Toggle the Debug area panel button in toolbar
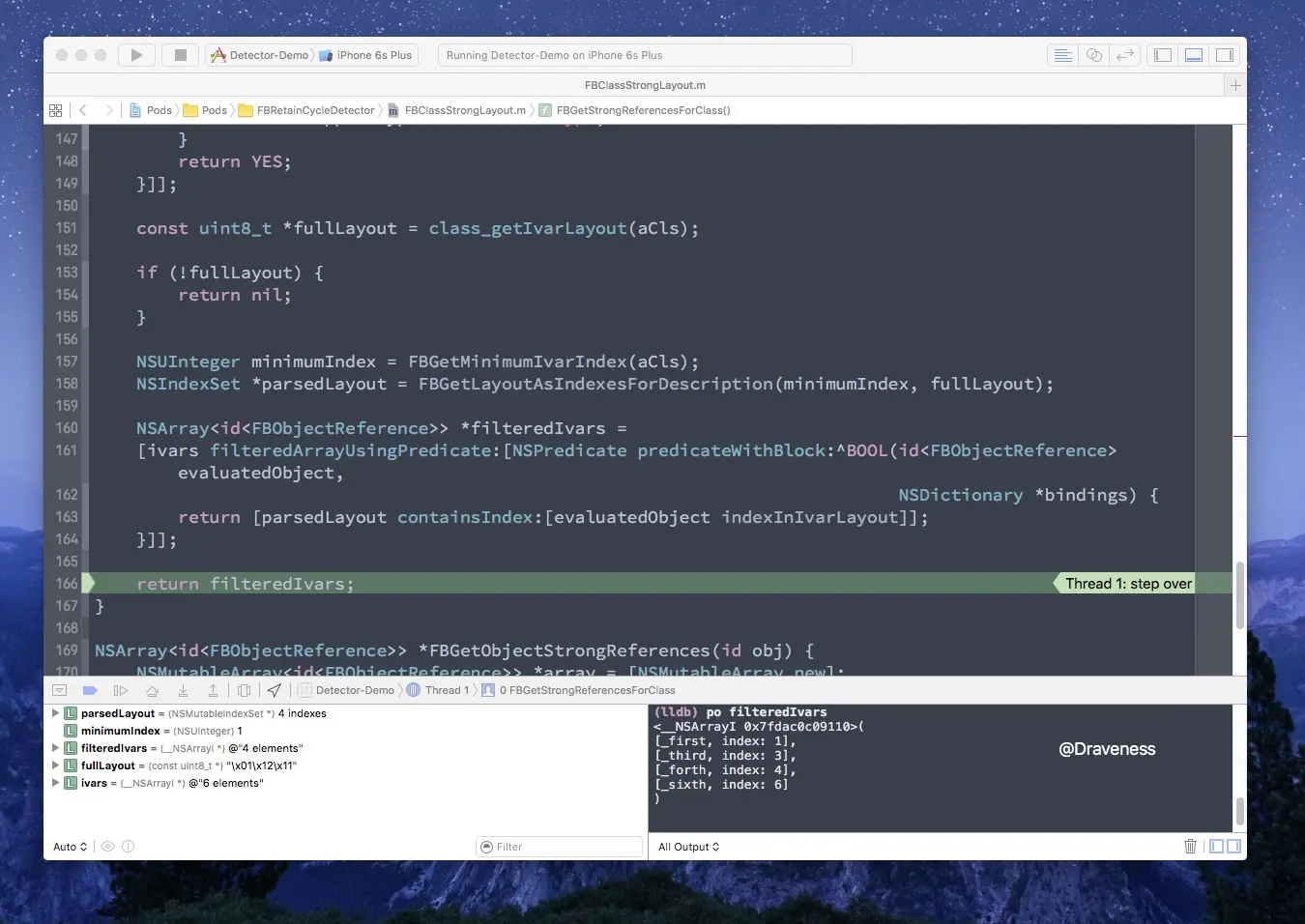 pyautogui.click(x=1194, y=55)
